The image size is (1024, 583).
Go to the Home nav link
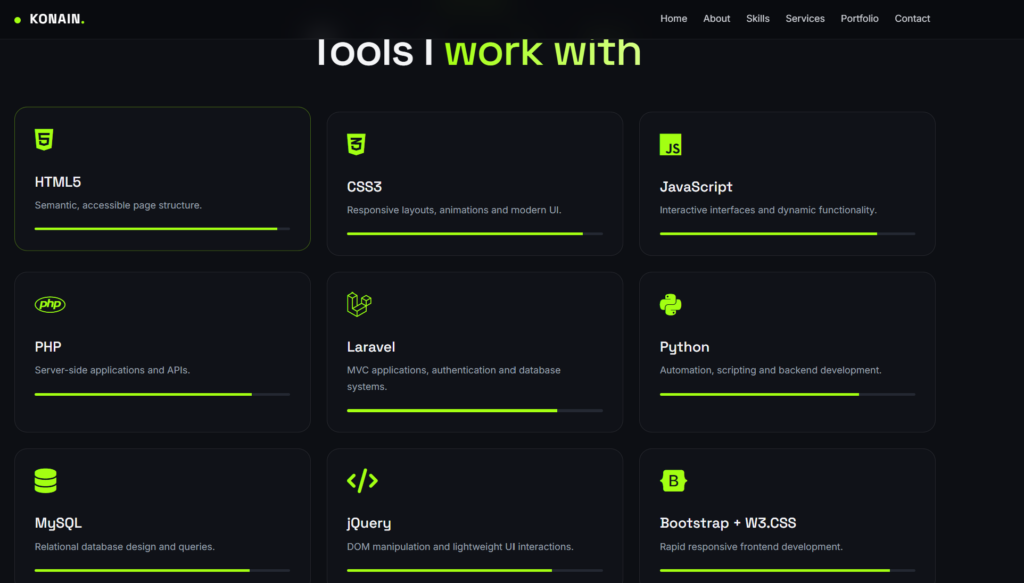[x=673, y=19]
